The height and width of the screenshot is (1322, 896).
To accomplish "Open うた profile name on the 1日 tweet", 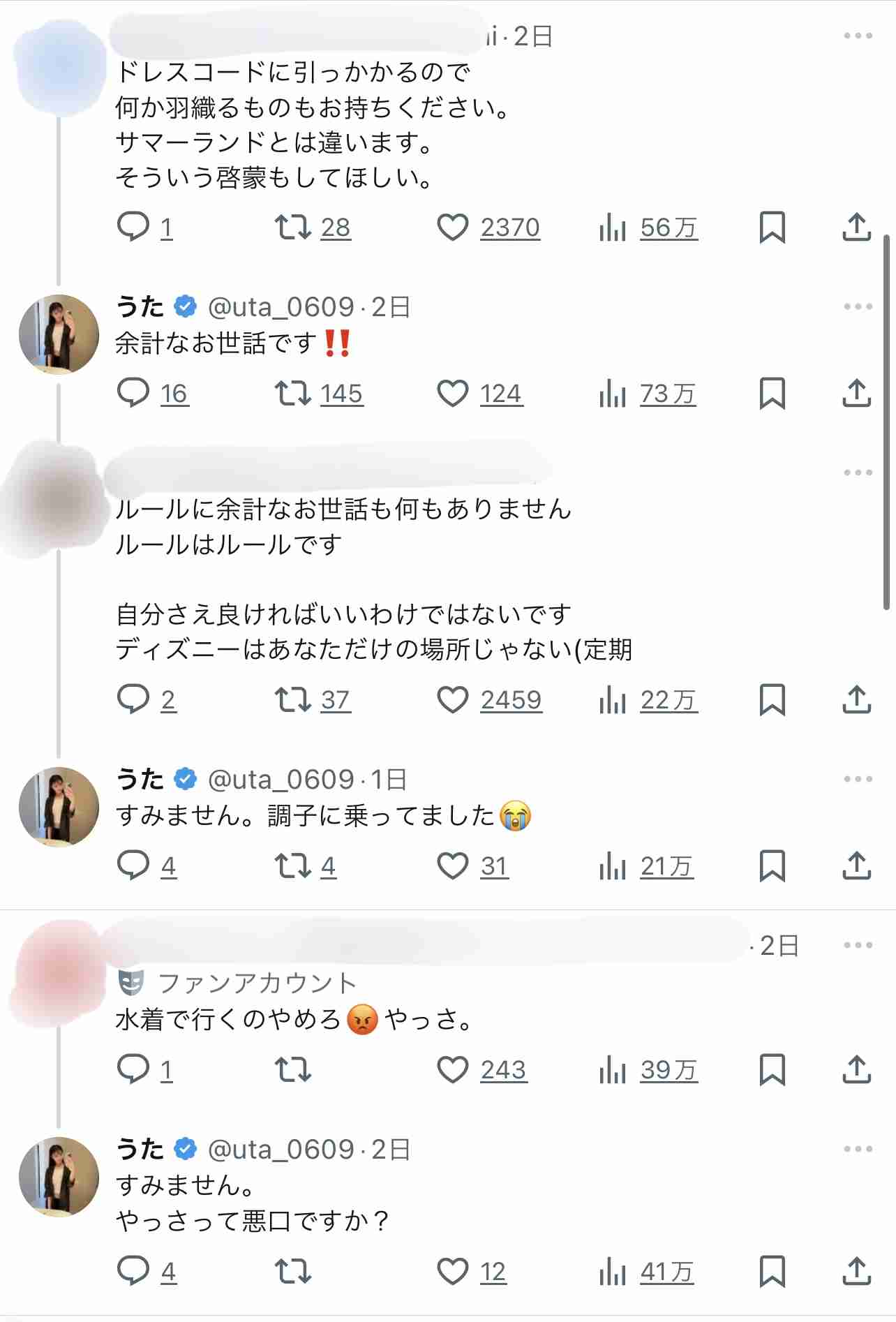I will (140, 779).
